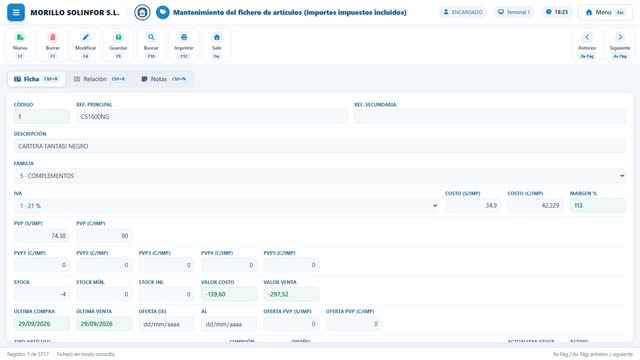
Task: Click the Descripción field
Action: [320, 146]
